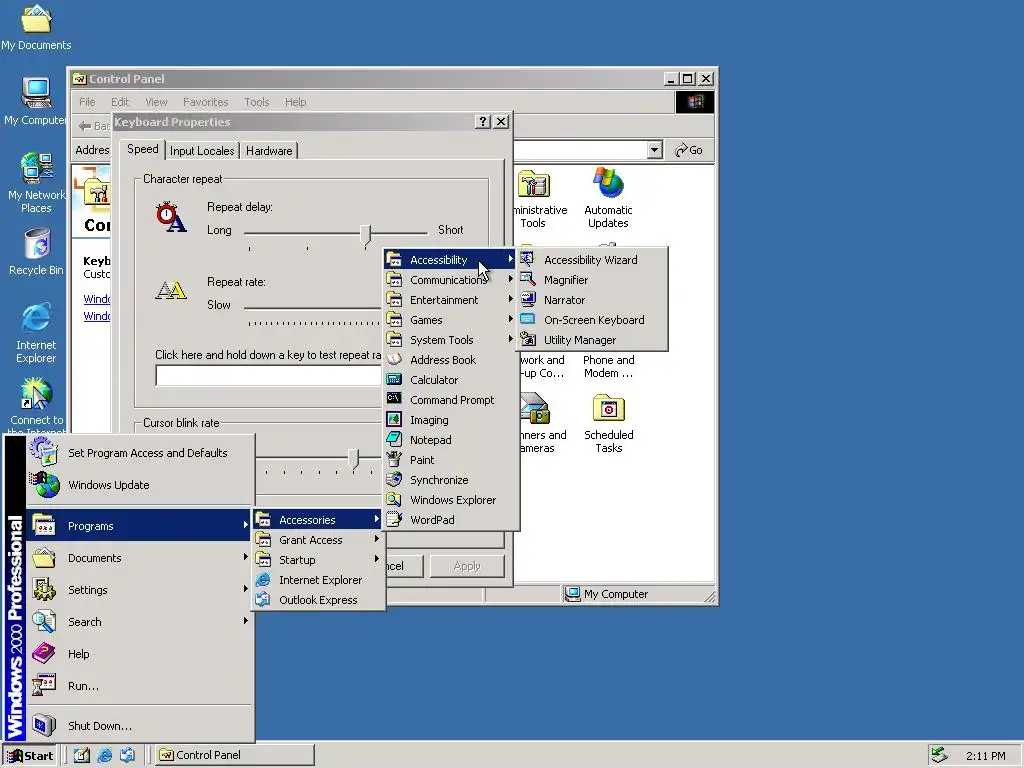1024x768 pixels.
Task: Open Help from Start menu
Action: click(140, 654)
